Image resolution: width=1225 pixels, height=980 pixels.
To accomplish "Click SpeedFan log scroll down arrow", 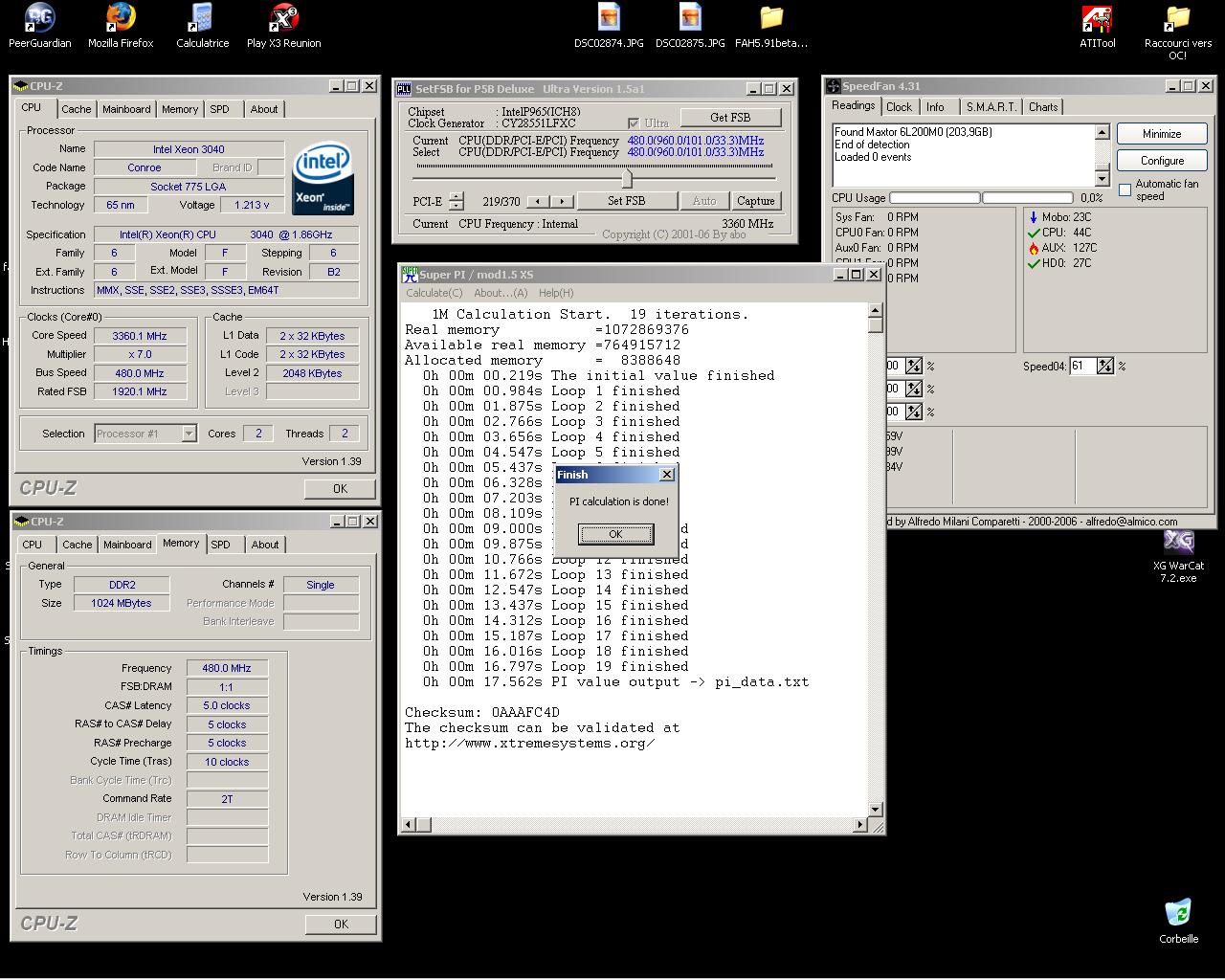I will point(1102,179).
